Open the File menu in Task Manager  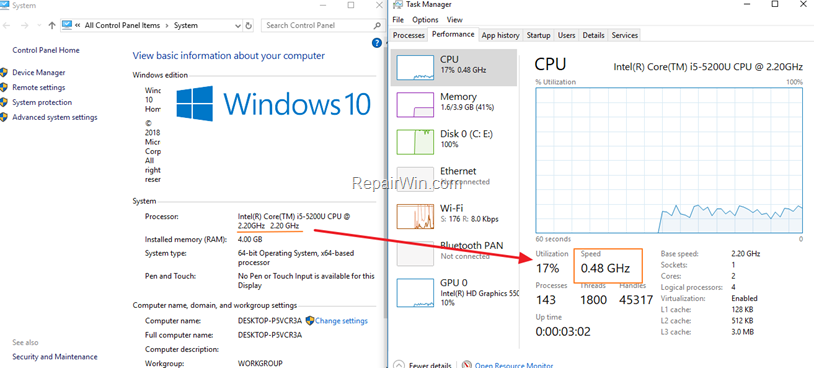(x=398, y=20)
